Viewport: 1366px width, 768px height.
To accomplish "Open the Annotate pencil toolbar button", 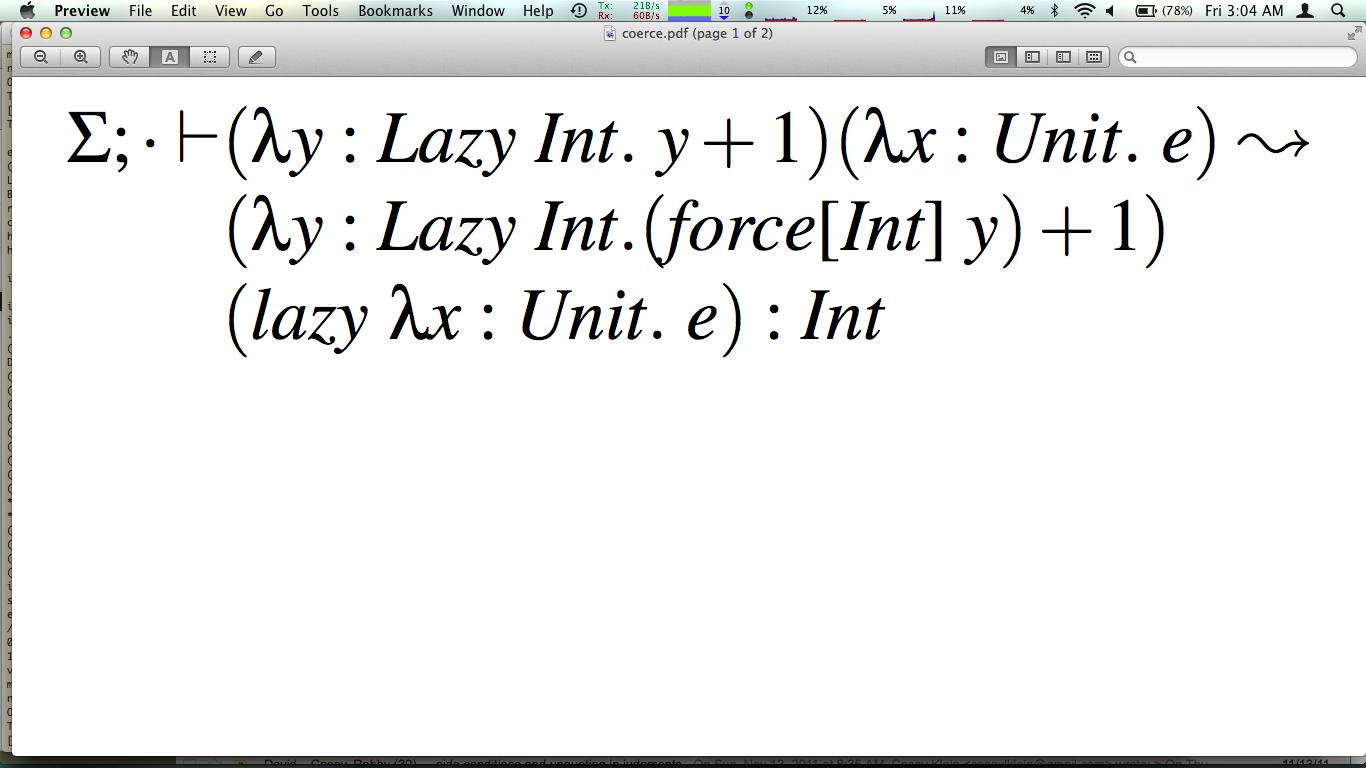I will click(x=256, y=57).
